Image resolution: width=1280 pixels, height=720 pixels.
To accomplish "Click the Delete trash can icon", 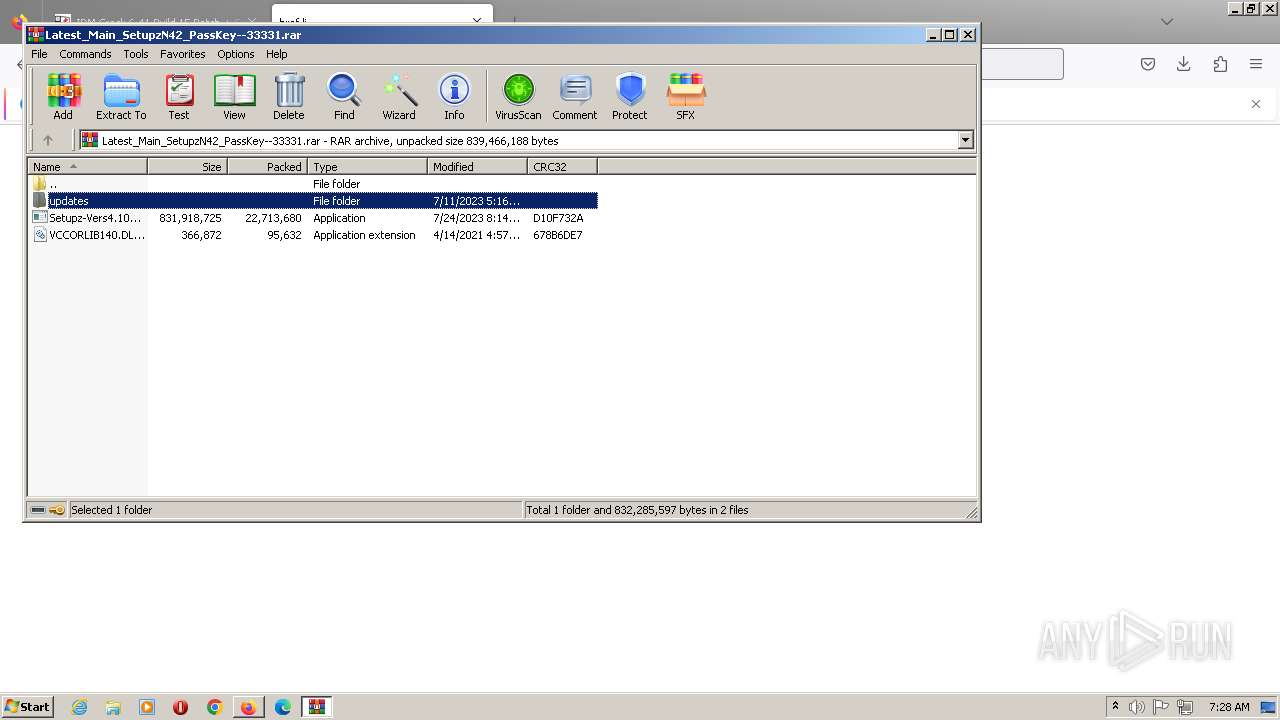I will coord(289,97).
